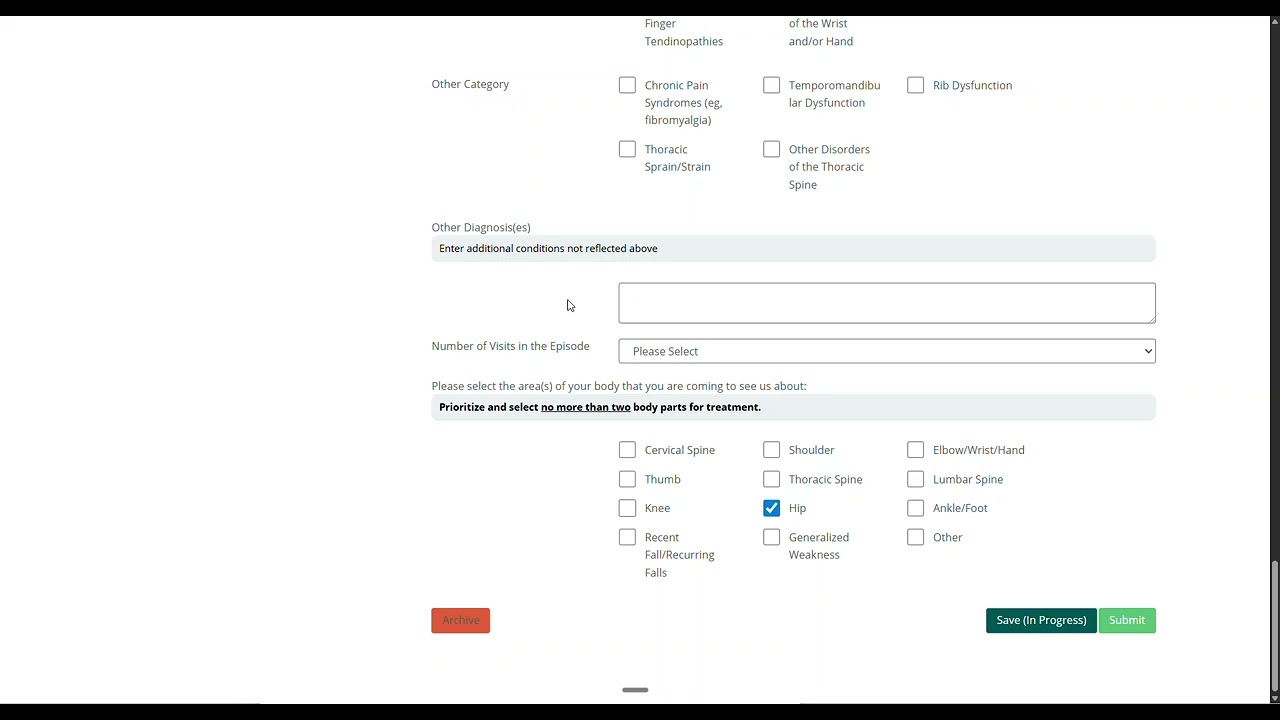Image resolution: width=1280 pixels, height=720 pixels.
Task: Tick the Knee checkbox
Action: point(627,508)
